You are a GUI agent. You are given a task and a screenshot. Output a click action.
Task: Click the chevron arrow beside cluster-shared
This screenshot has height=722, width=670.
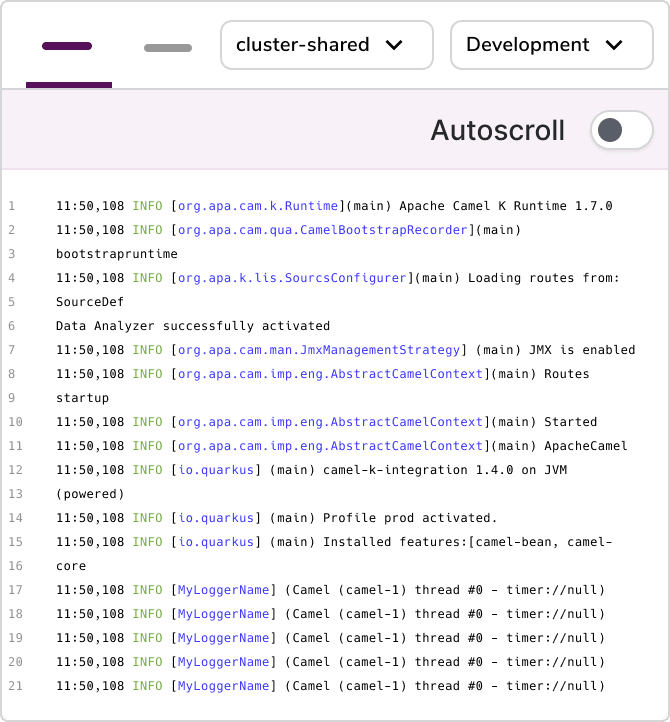pyautogui.click(x=394, y=45)
